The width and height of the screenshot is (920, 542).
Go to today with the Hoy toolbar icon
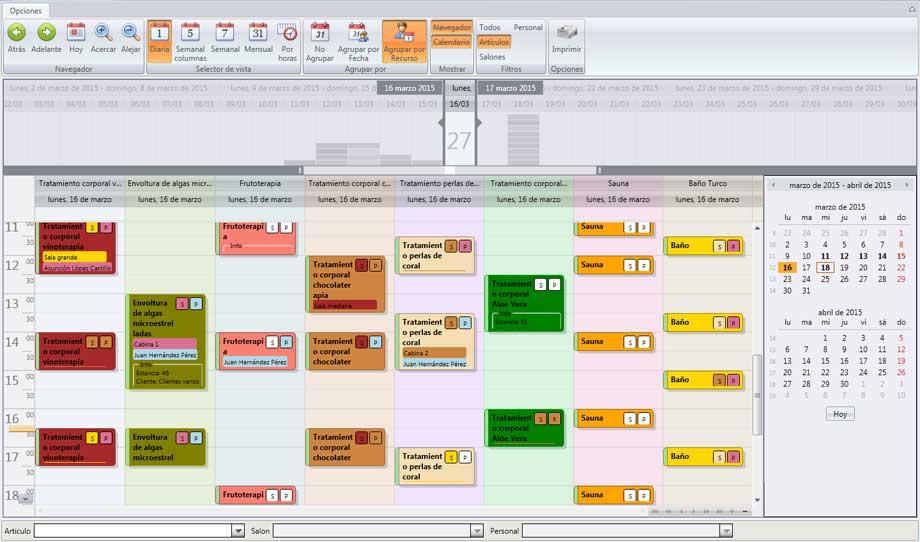point(76,33)
